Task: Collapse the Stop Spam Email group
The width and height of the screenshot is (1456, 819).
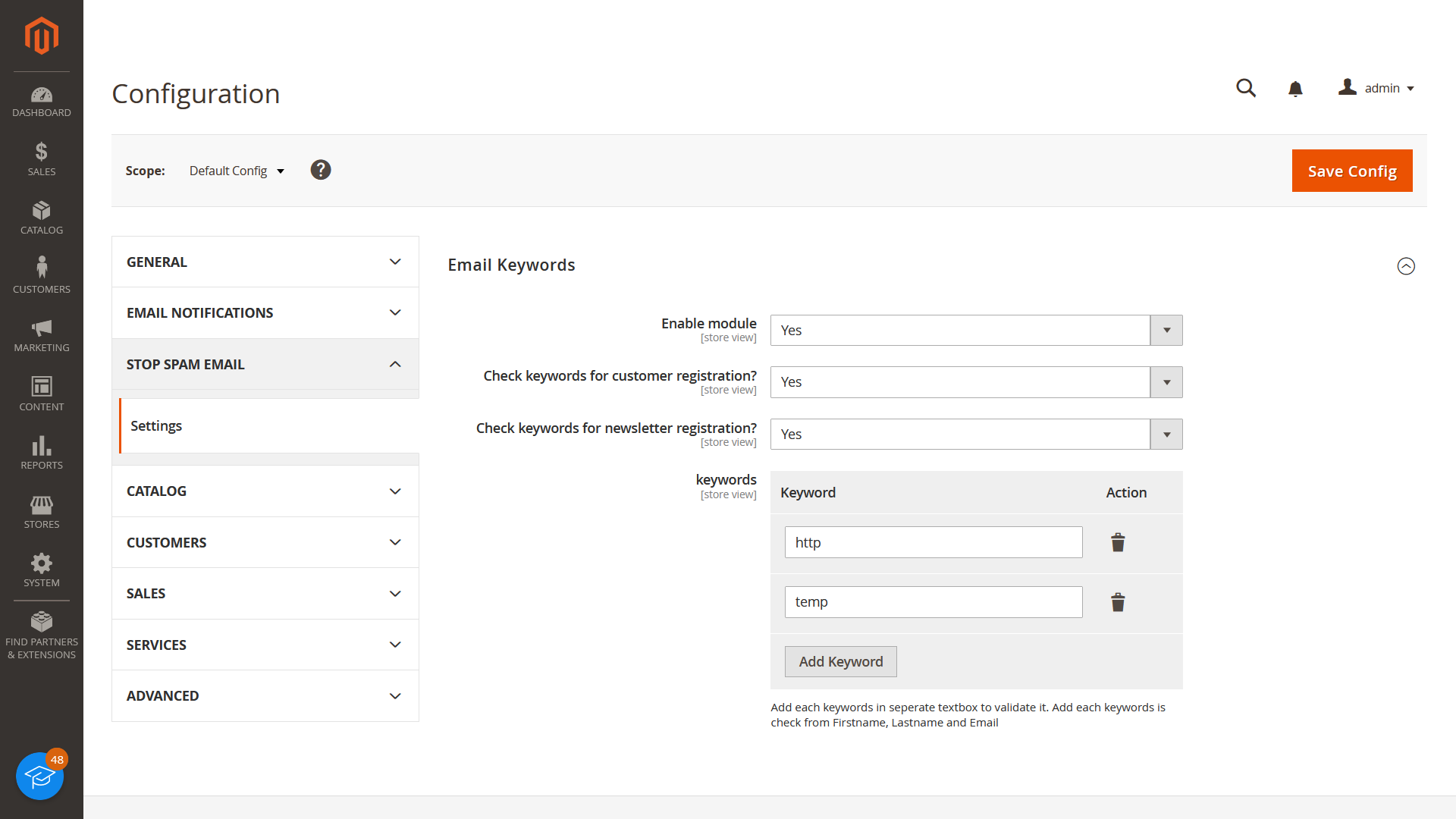Action: tap(265, 365)
